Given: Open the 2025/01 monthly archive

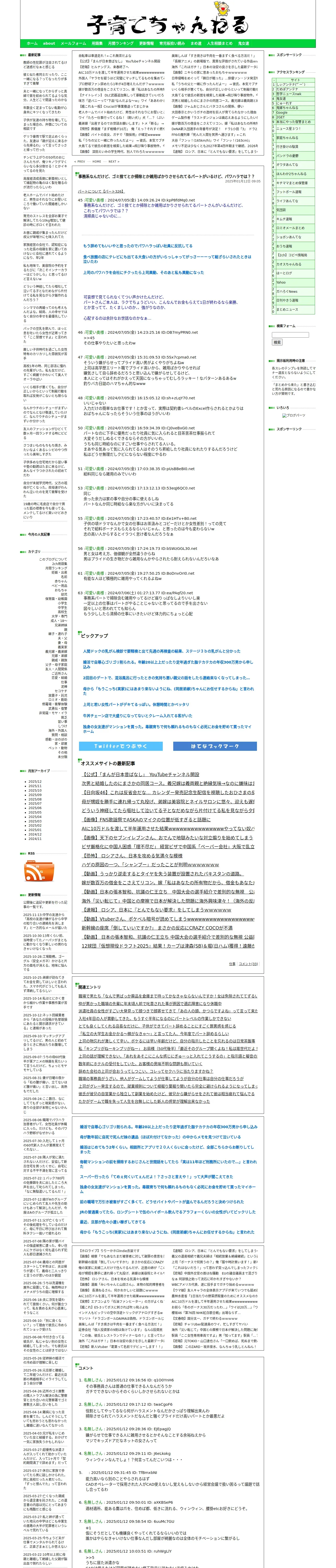Looking at the screenshot, I should (x=35, y=830).
